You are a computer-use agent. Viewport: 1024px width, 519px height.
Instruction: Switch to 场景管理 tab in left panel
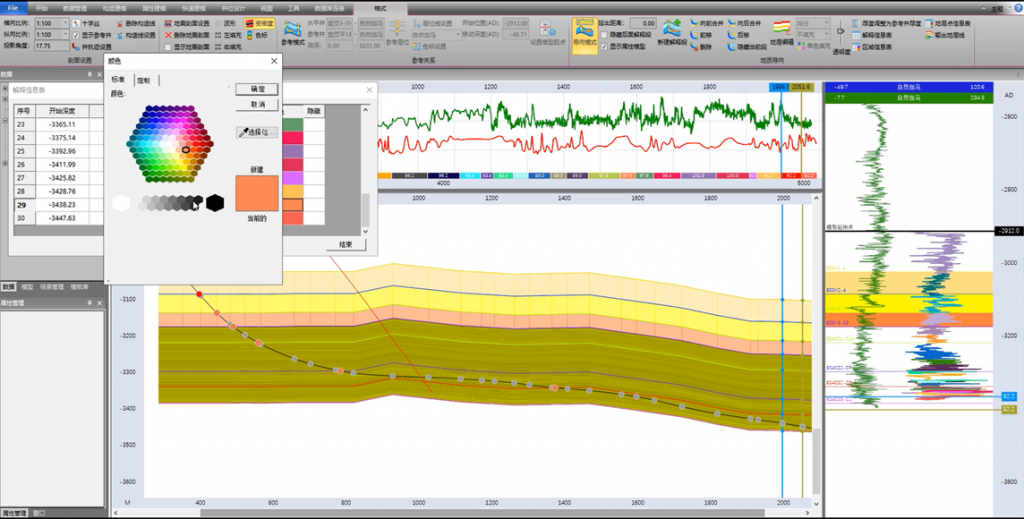click(52, 287)
